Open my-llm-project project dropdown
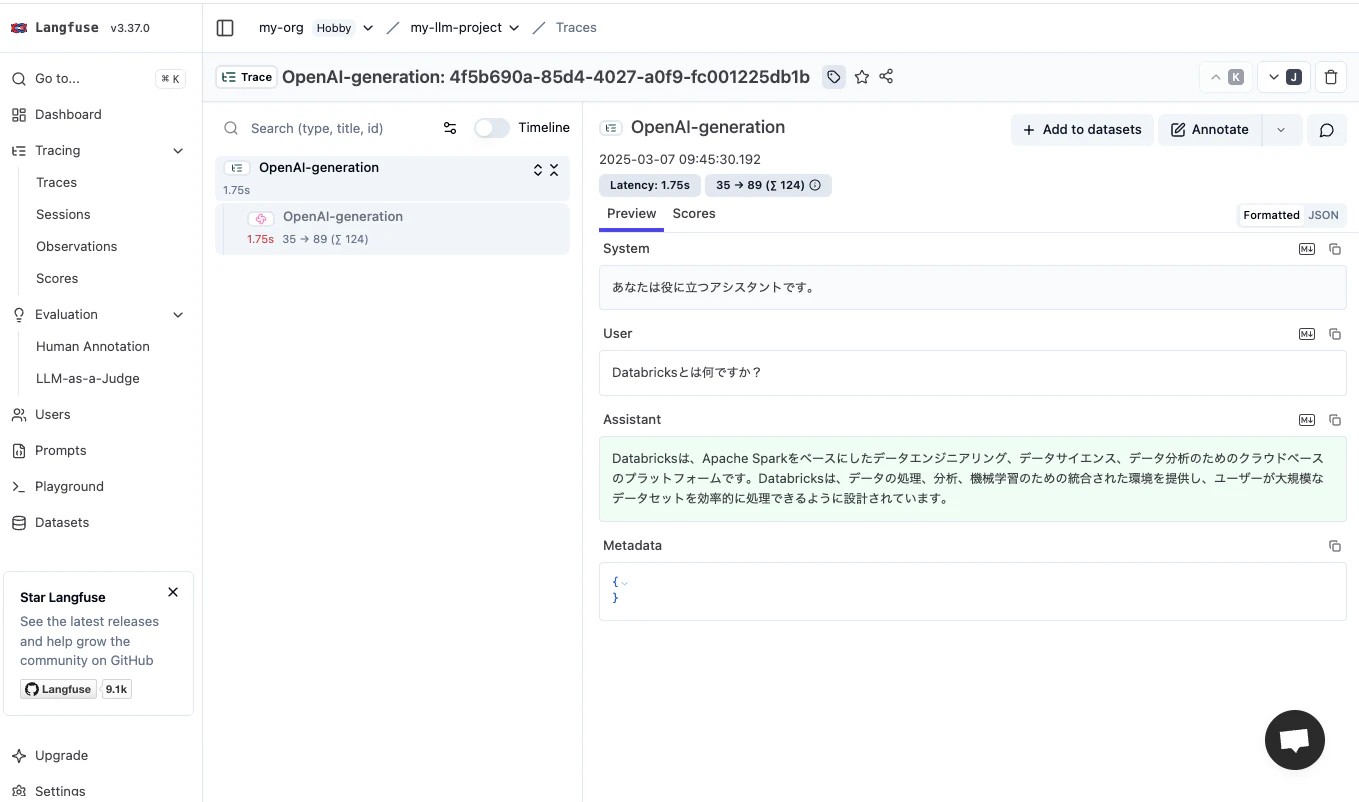The height and width of the screenshot is (802, 1359). (514, 28)
